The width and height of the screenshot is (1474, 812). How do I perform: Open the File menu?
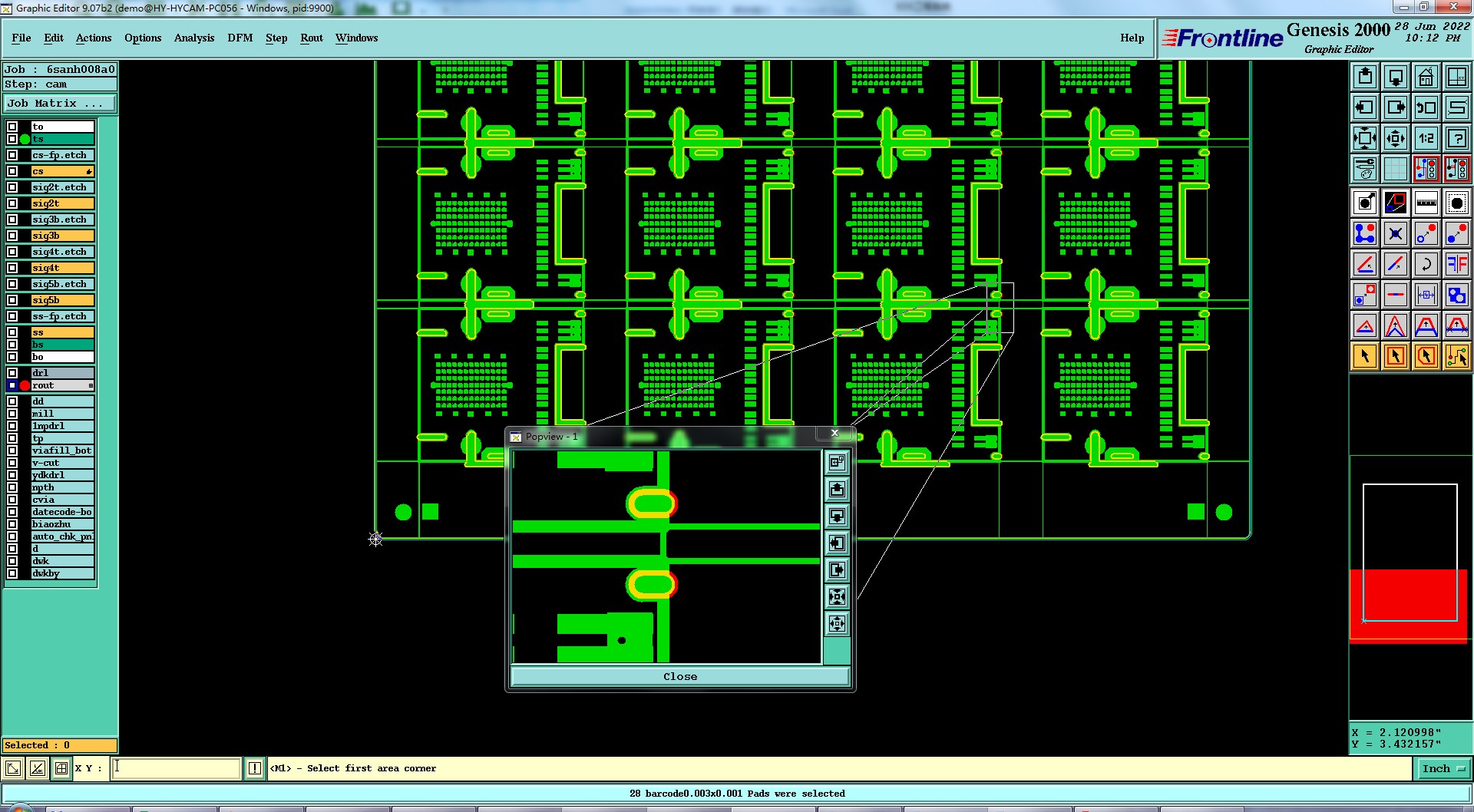coord(21,38)
